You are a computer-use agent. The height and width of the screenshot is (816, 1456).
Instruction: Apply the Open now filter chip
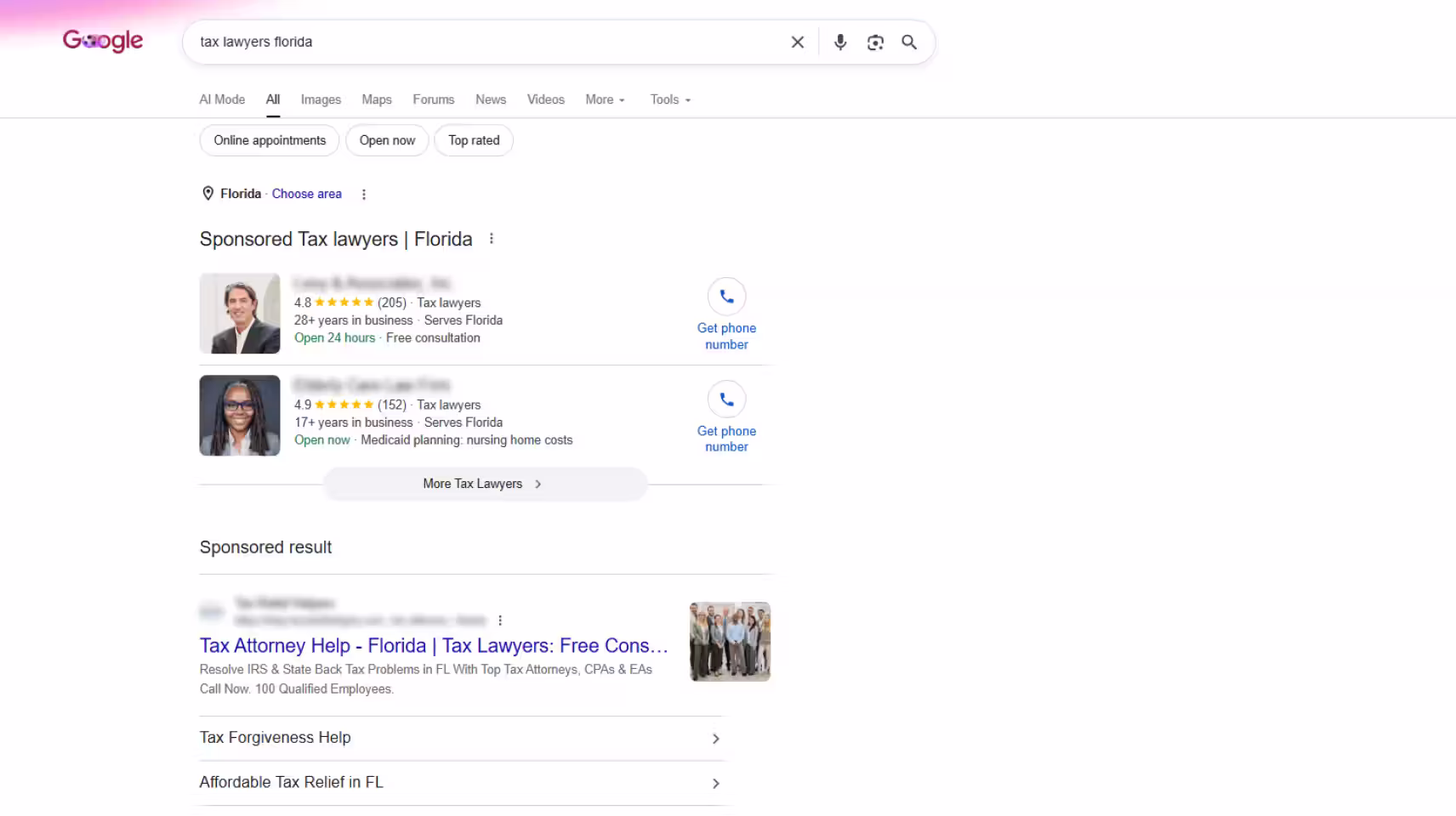387,140
